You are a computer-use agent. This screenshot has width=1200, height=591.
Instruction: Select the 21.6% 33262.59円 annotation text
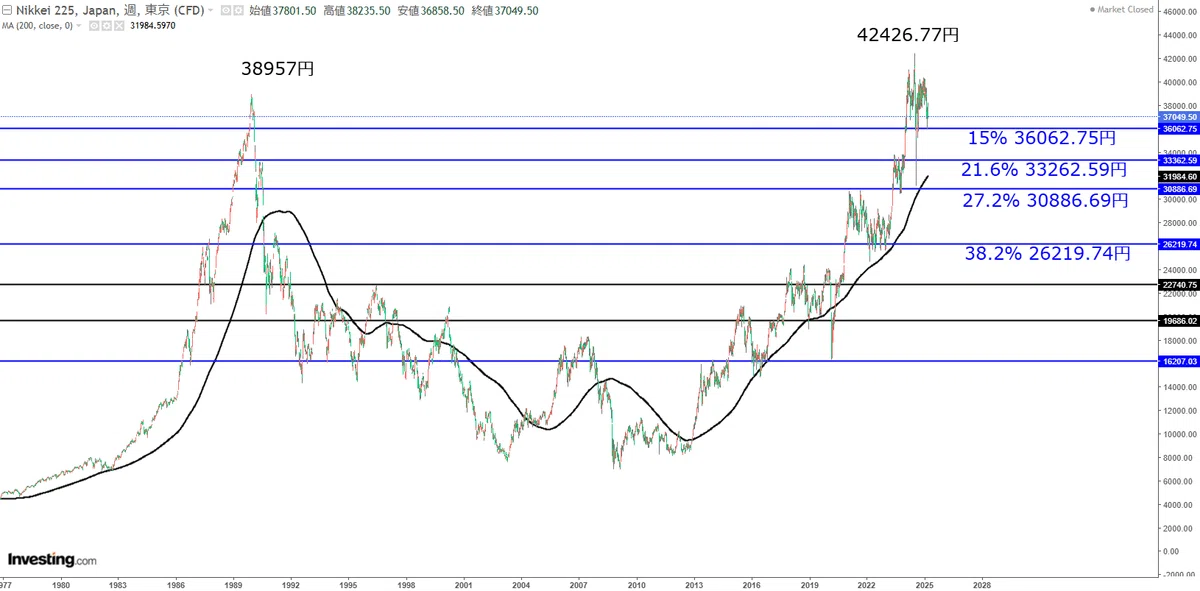[x=1044, y=170]
